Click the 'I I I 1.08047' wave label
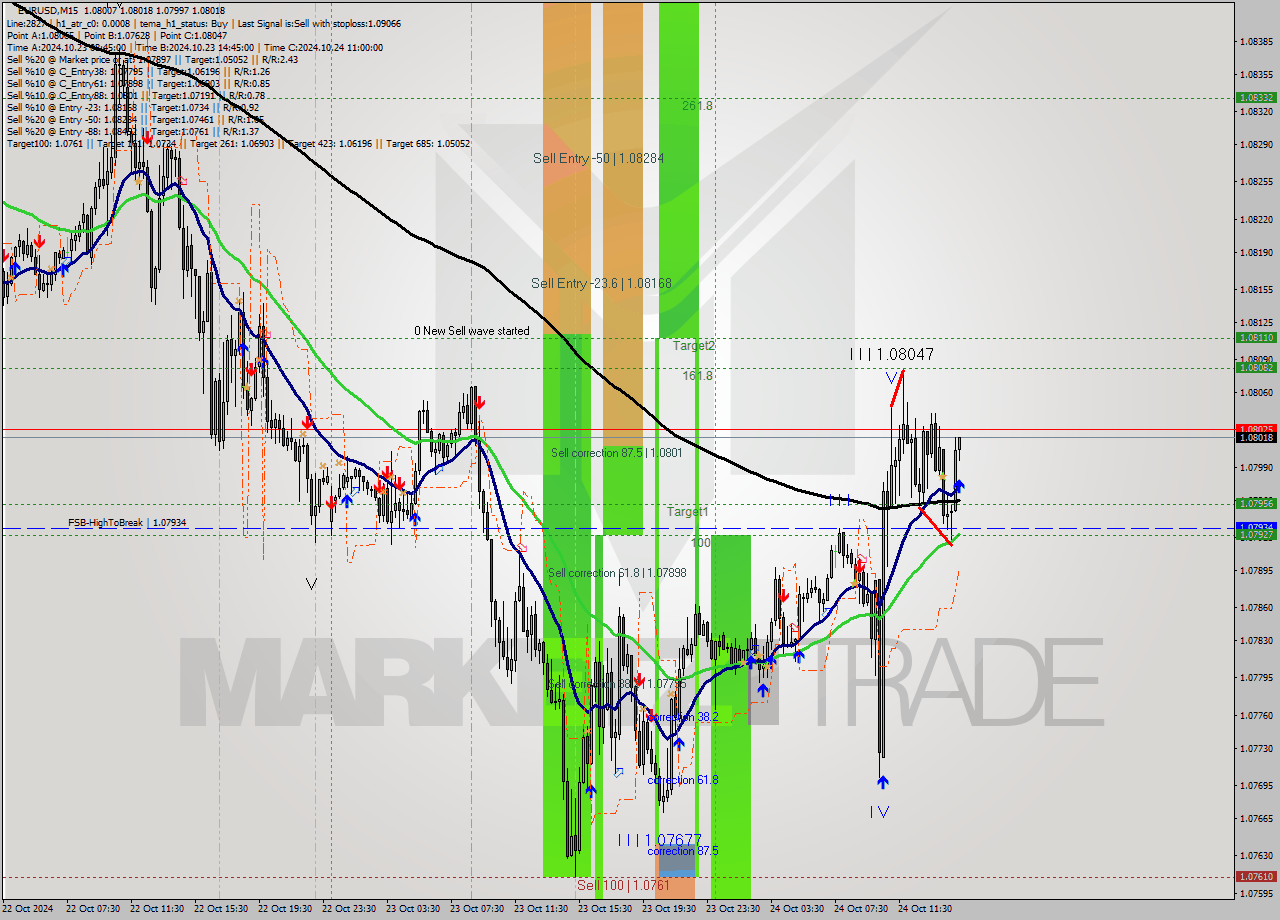 pyautogui.click(x=892, y=354)
